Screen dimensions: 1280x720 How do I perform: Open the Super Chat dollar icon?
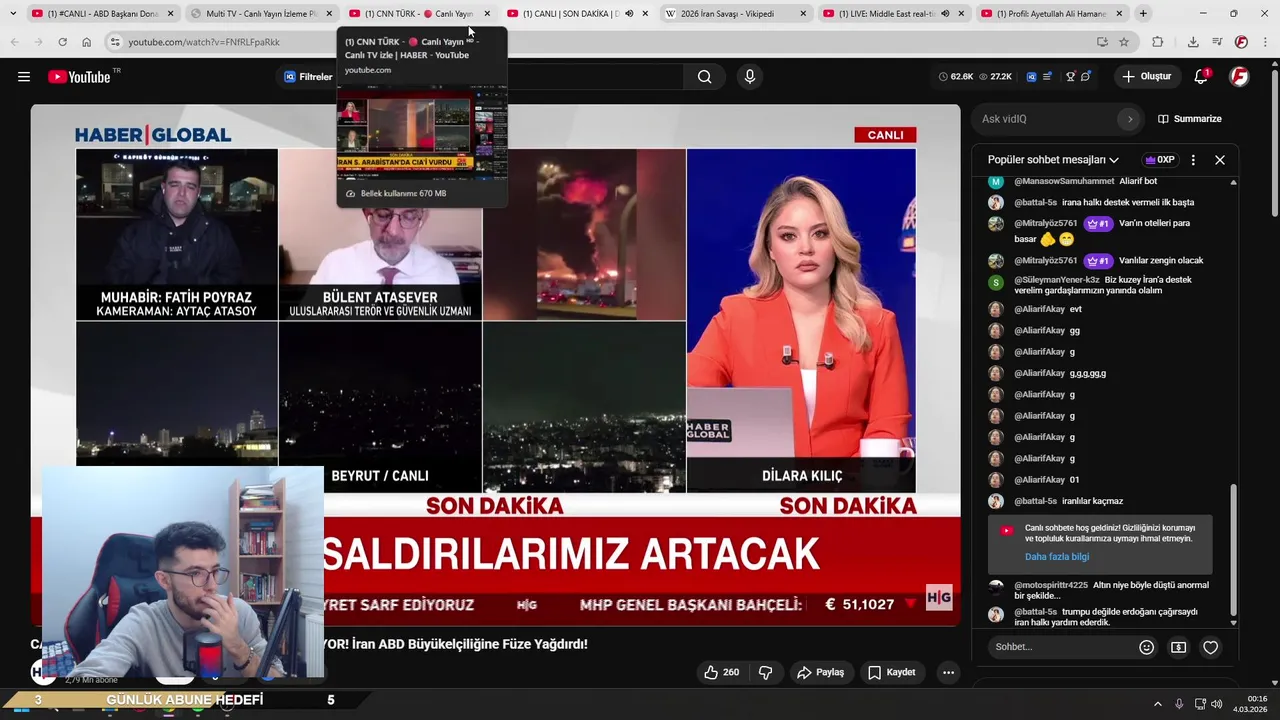(x=1179, y=647)
